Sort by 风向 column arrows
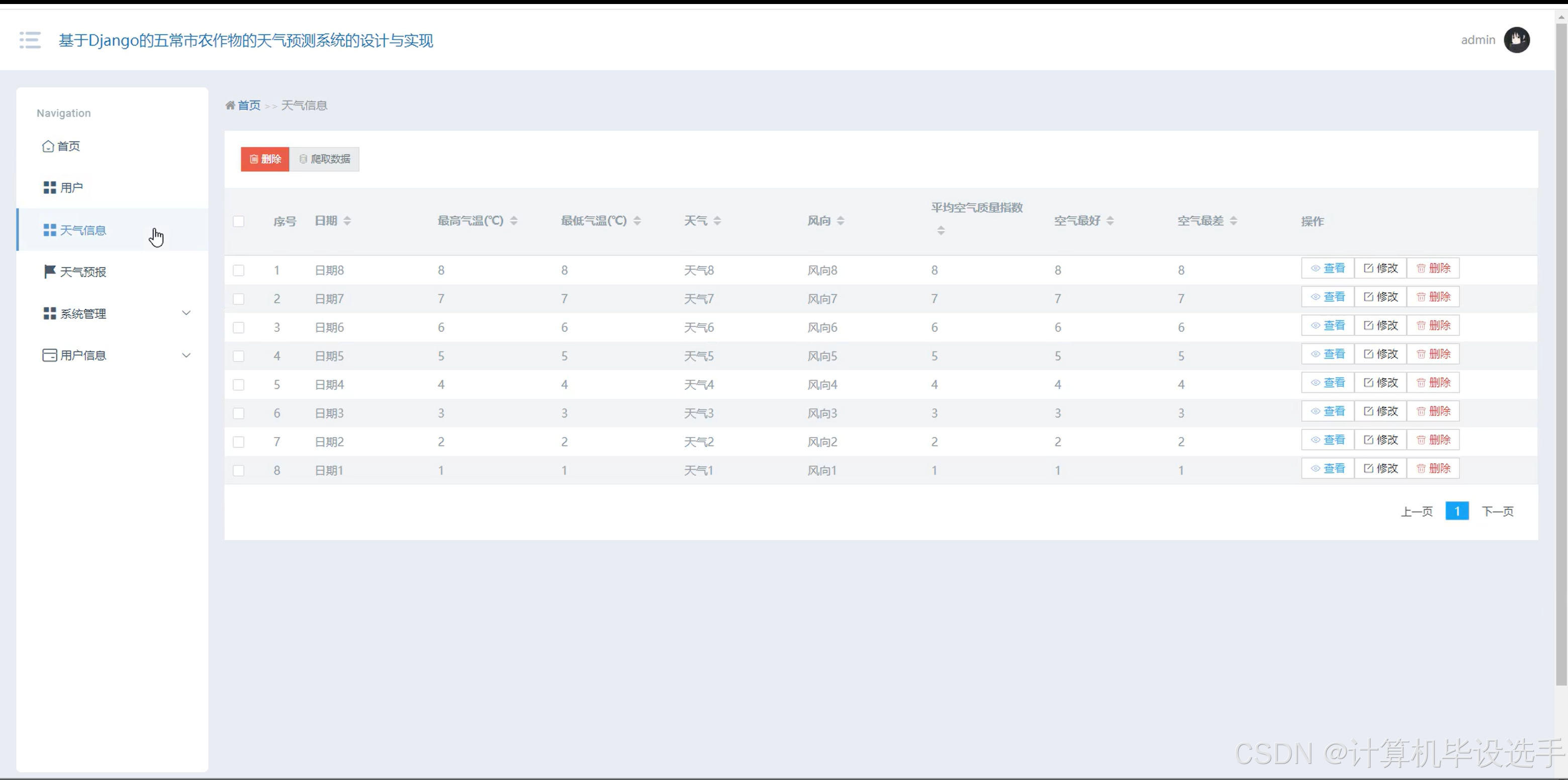This screenshot has height=780, width=1568. pyautogui.click(x=840, y=221)
